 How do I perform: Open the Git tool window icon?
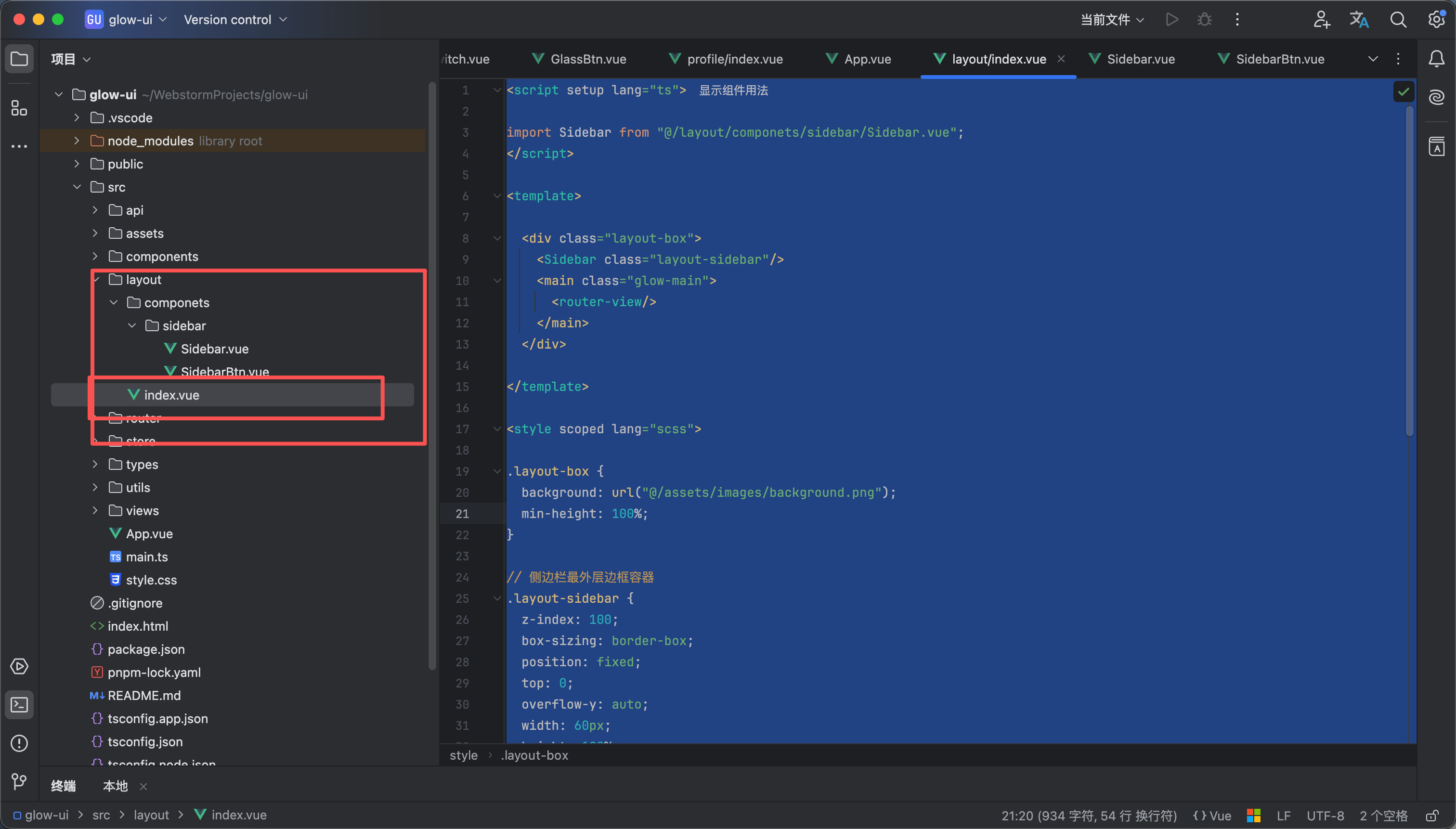coord(19,781)
